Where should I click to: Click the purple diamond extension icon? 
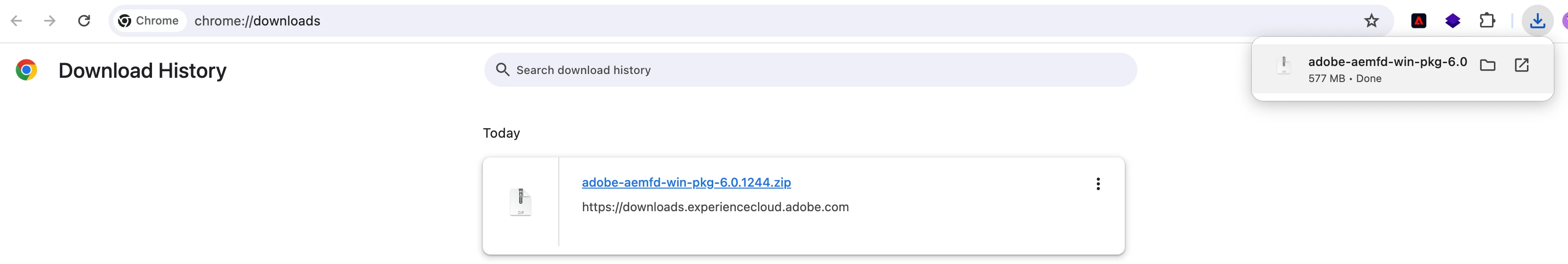[x=1452, y=21]
